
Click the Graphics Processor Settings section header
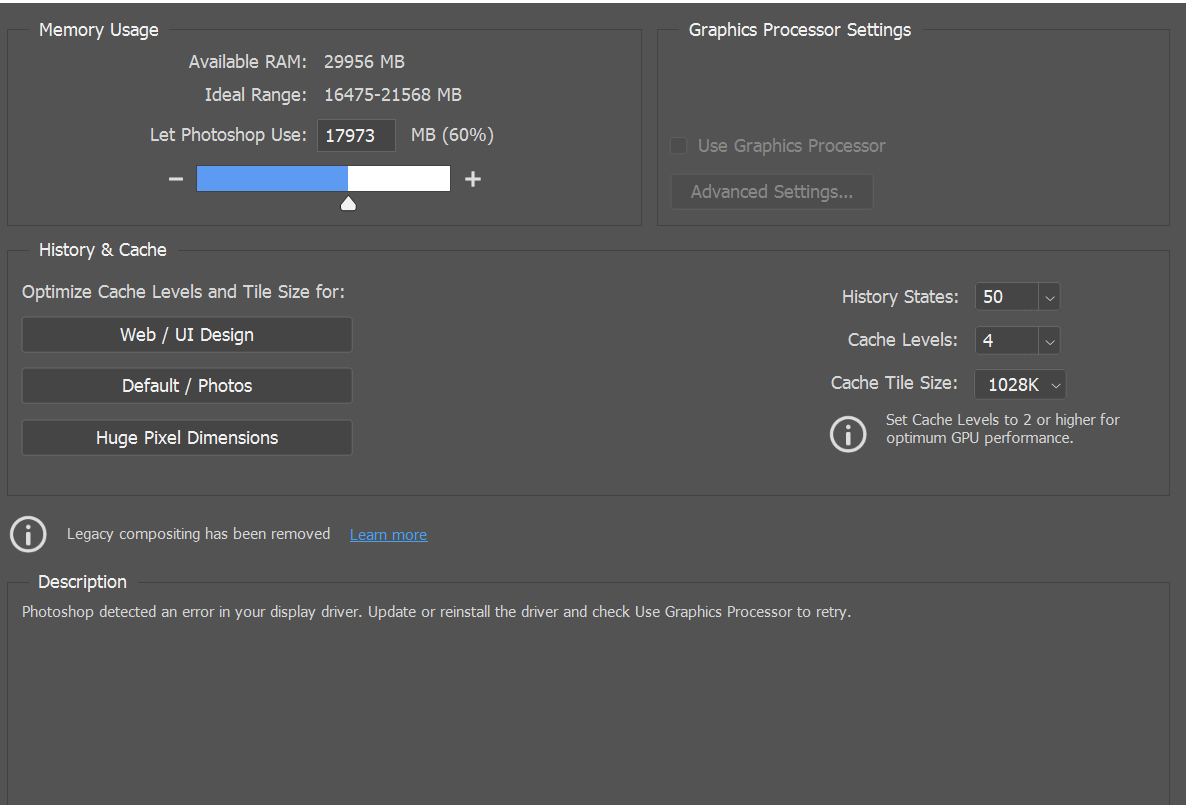coord(799,29)
